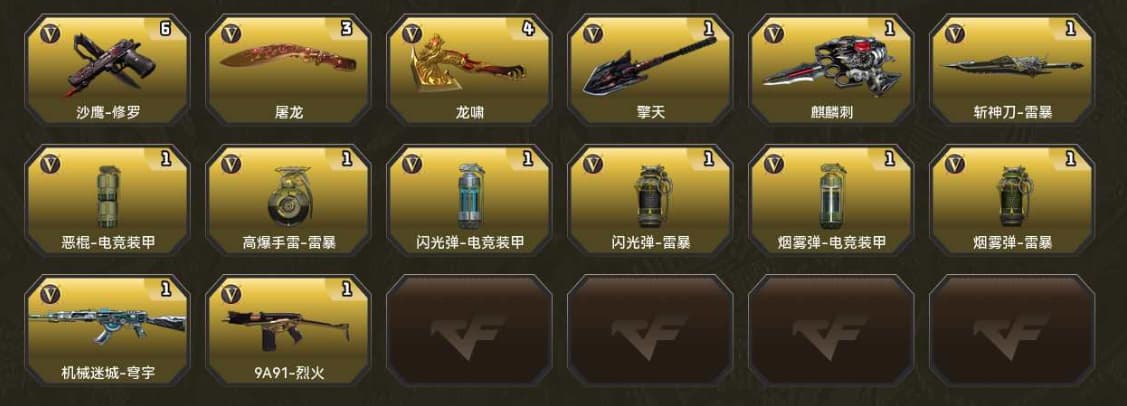1127x406 pixels.
Task: Select the 烟雾弹-电竞装甲 smoke grenade
Action: point(831,195)
